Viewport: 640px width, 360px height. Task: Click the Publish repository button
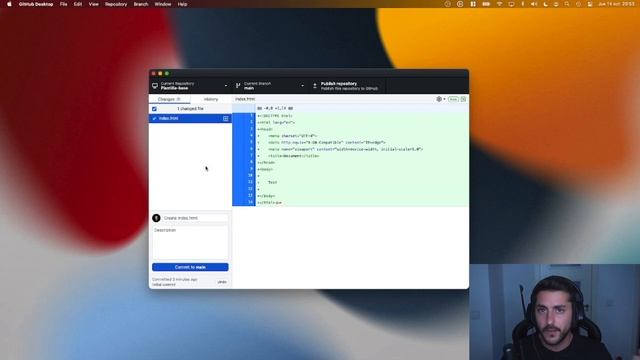[347, 86]
